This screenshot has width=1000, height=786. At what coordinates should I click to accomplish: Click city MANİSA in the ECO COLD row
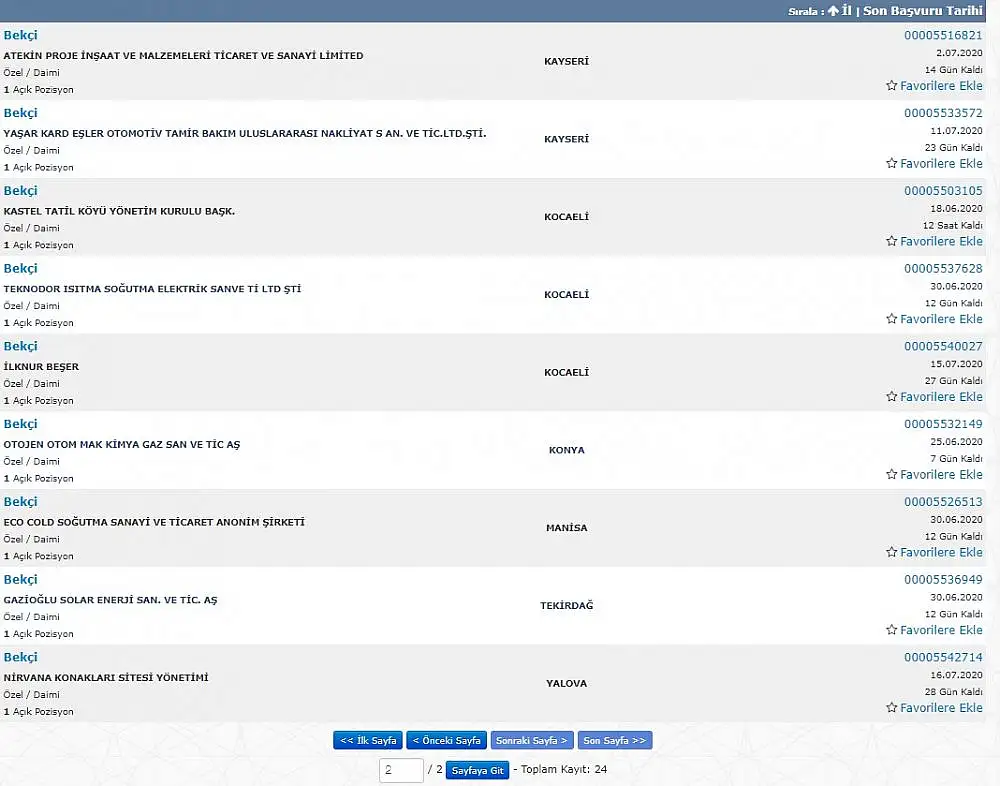click(x=566, y=528)
